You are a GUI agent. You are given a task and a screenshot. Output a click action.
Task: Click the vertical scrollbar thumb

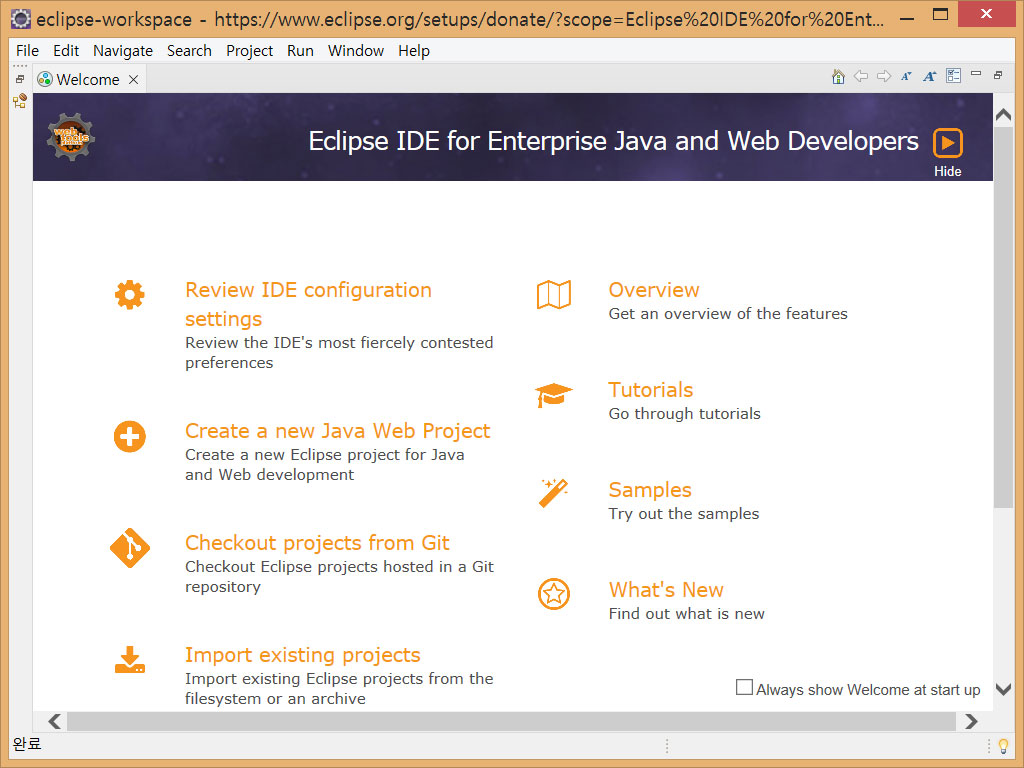[1003, 317]
